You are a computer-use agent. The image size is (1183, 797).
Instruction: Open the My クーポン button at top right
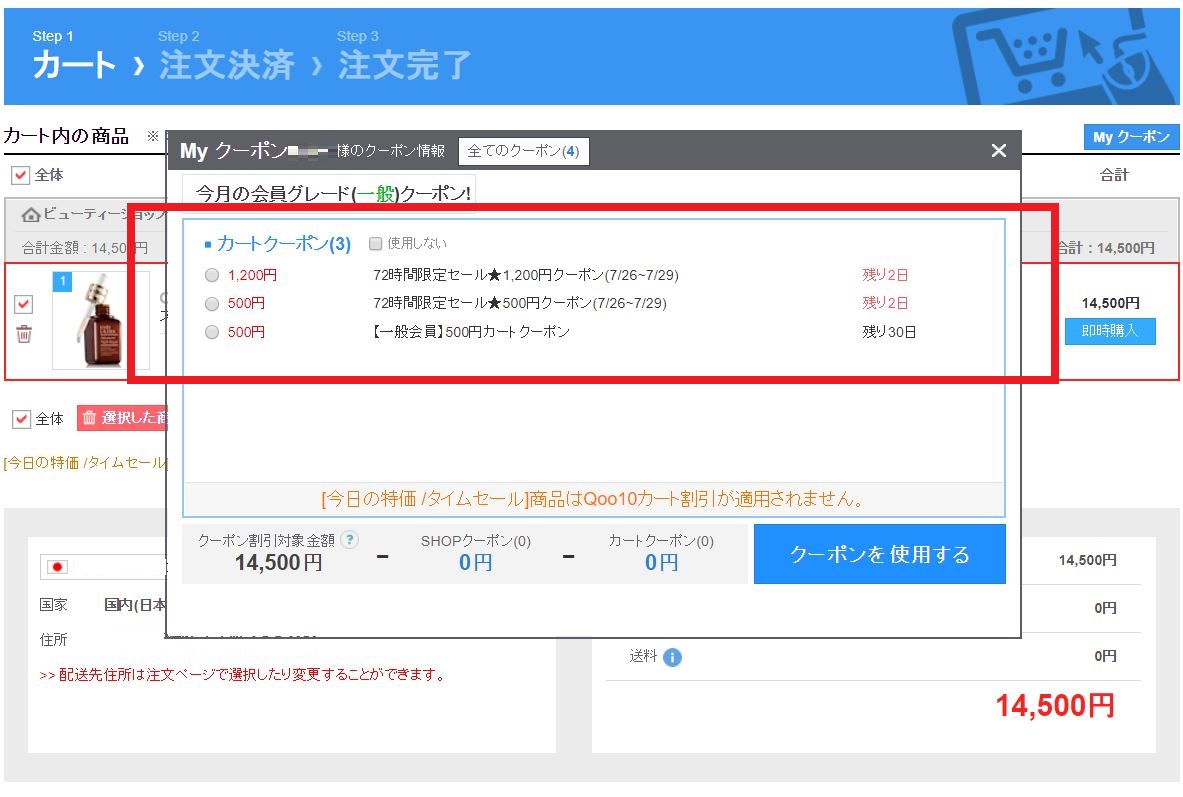tap(1130, 137)
